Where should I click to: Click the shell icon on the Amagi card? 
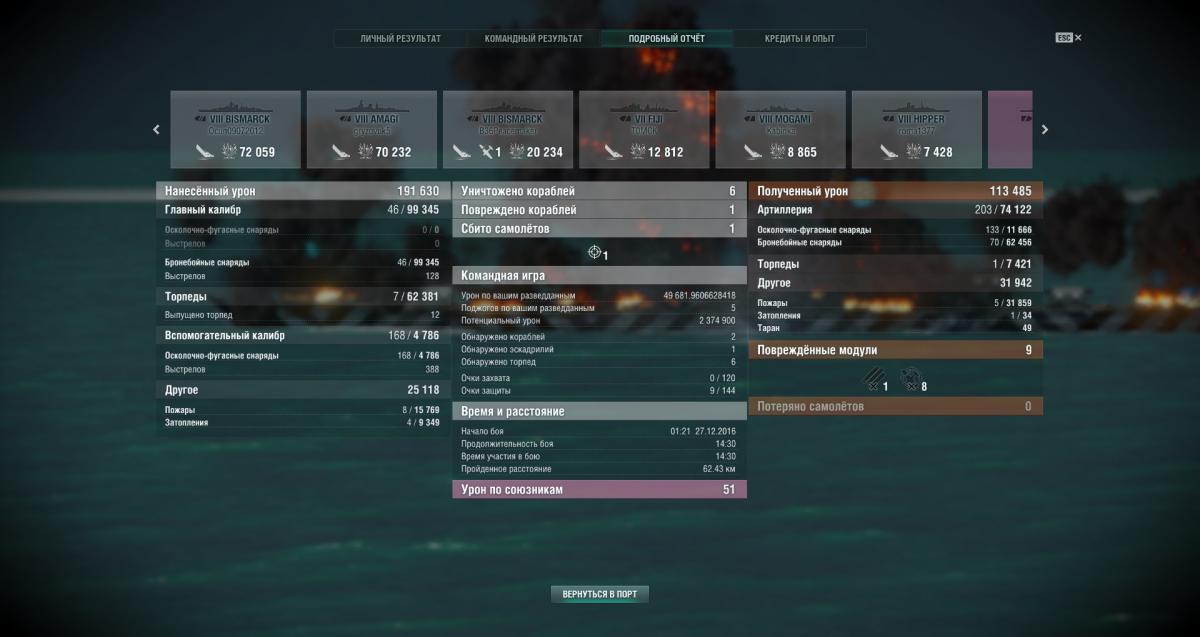pyautogui.click(x=342, y=152)
